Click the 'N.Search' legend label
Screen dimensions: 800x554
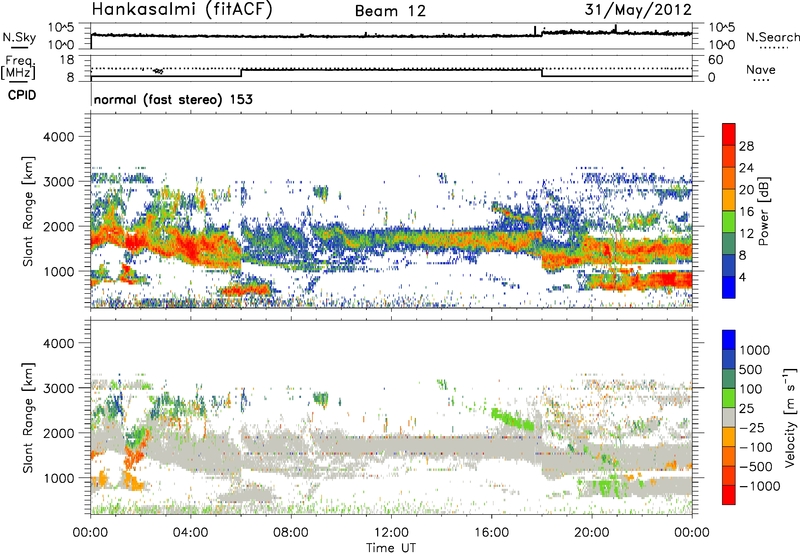[772, 37]
